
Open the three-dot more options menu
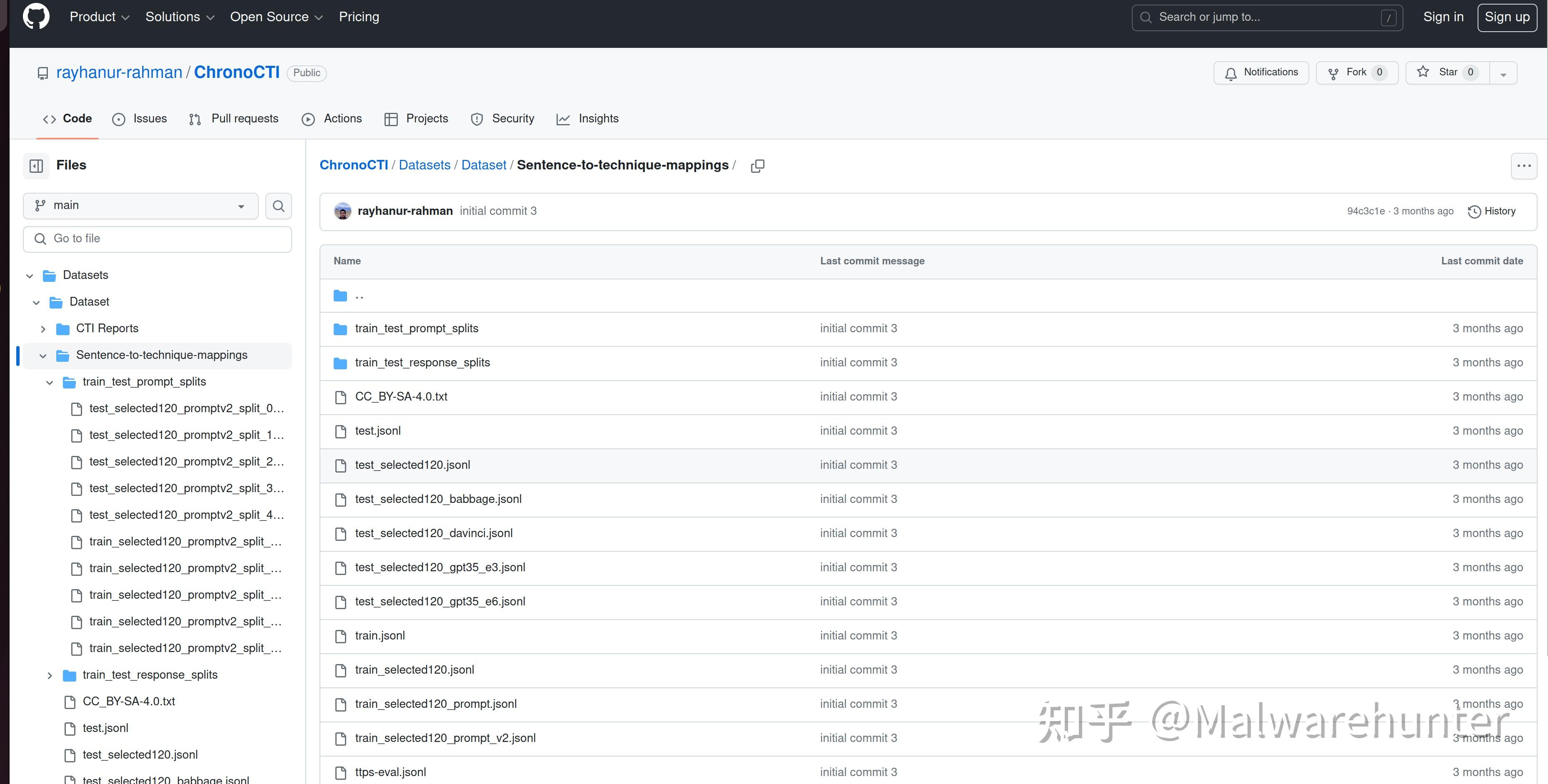pyautogui.click(x=1523, y=166)
